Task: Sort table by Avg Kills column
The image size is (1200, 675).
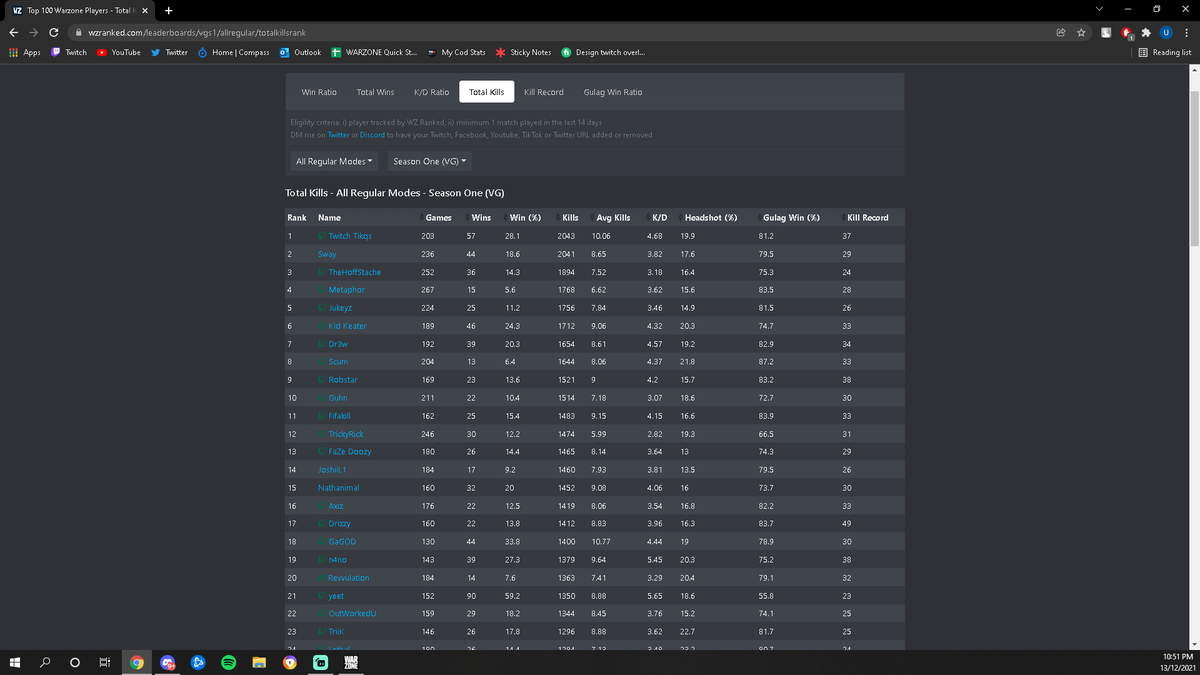Action: click(x=613, y=218)
